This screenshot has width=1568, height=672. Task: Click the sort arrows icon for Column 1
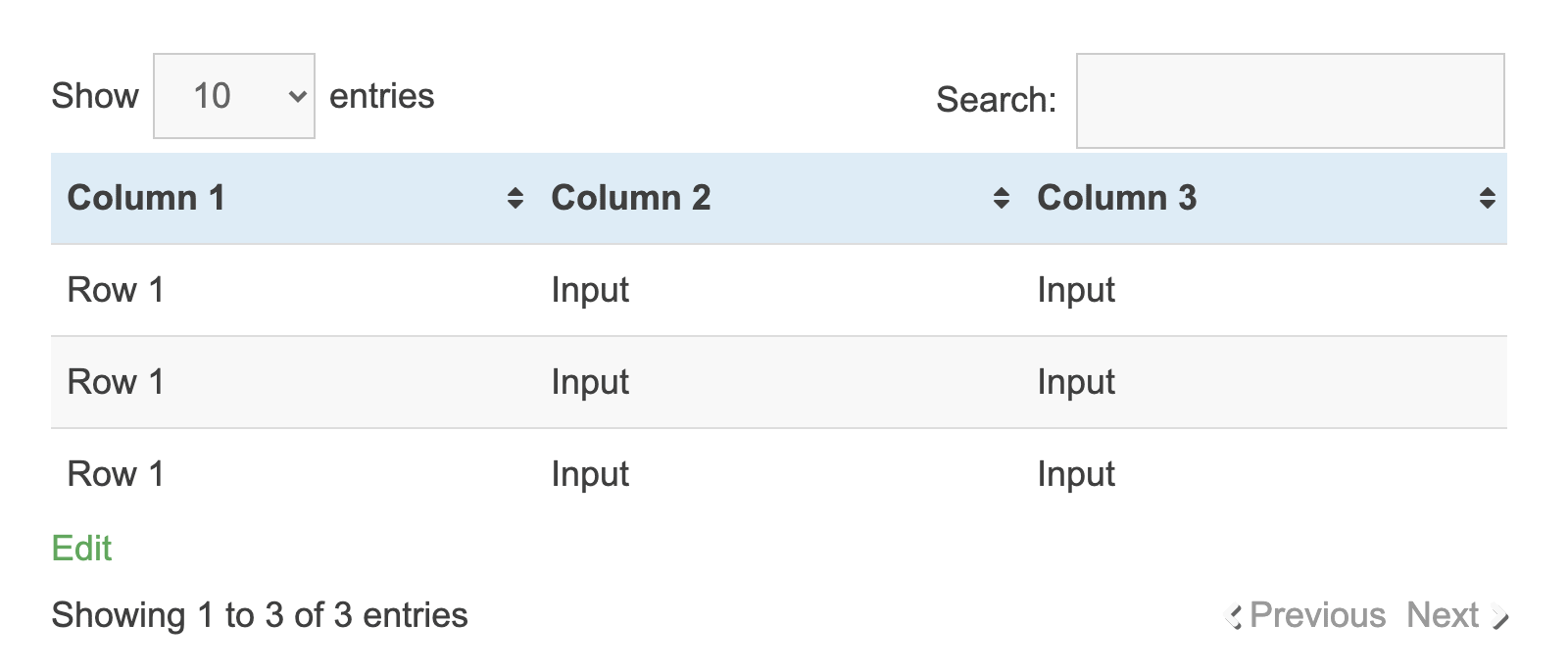click(x=515, y=199)
